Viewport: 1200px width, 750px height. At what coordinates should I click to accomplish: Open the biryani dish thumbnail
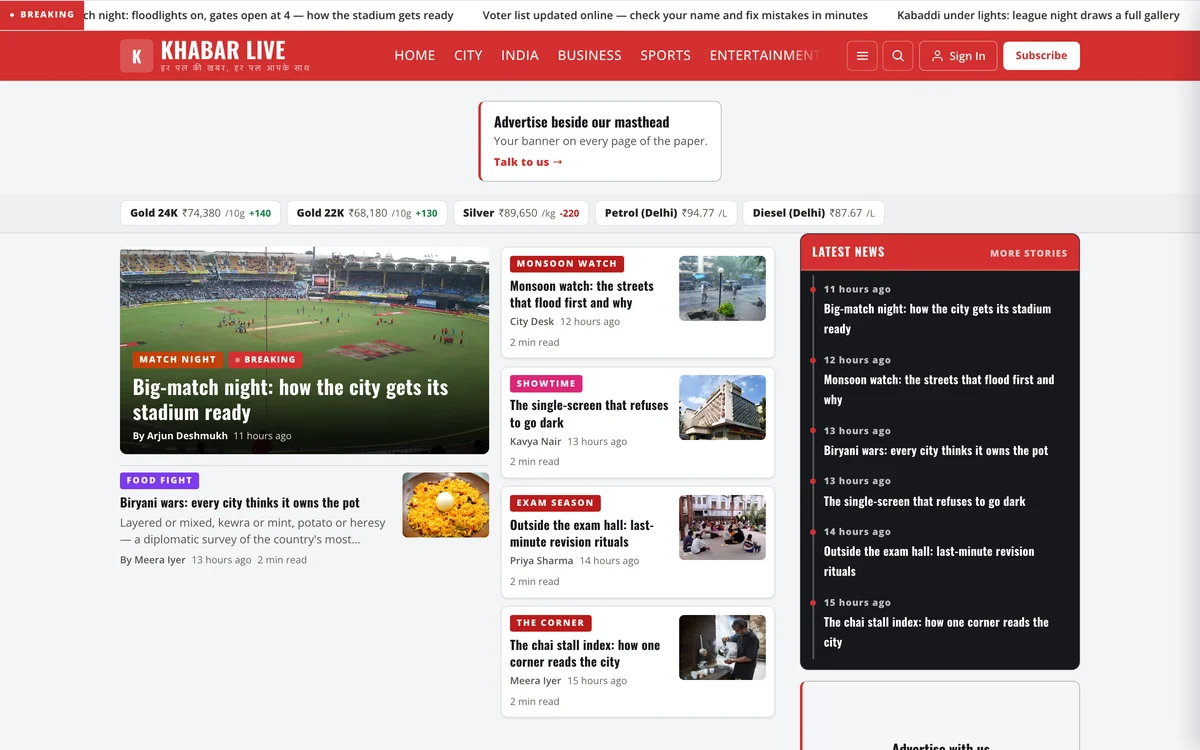coord(446,505)
